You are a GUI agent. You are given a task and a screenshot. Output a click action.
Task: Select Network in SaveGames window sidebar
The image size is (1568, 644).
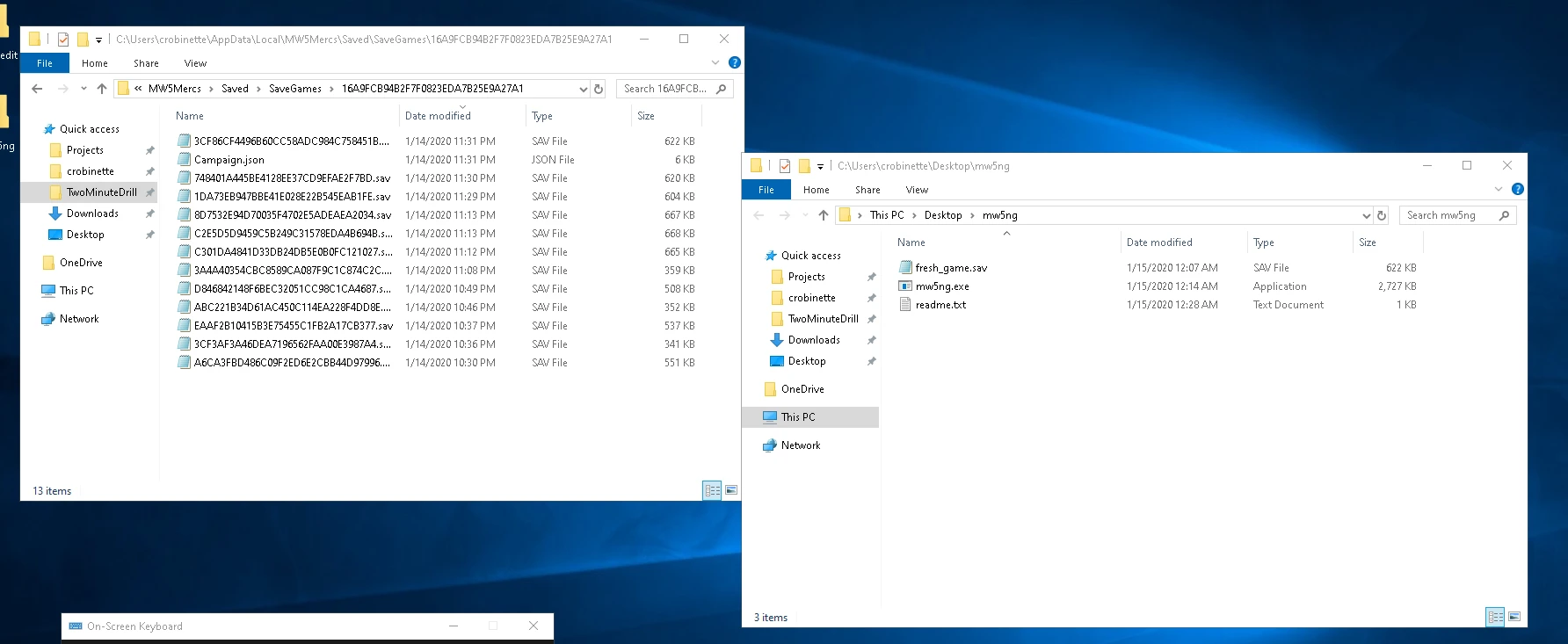pyautogui.click(x=79, y=319)
